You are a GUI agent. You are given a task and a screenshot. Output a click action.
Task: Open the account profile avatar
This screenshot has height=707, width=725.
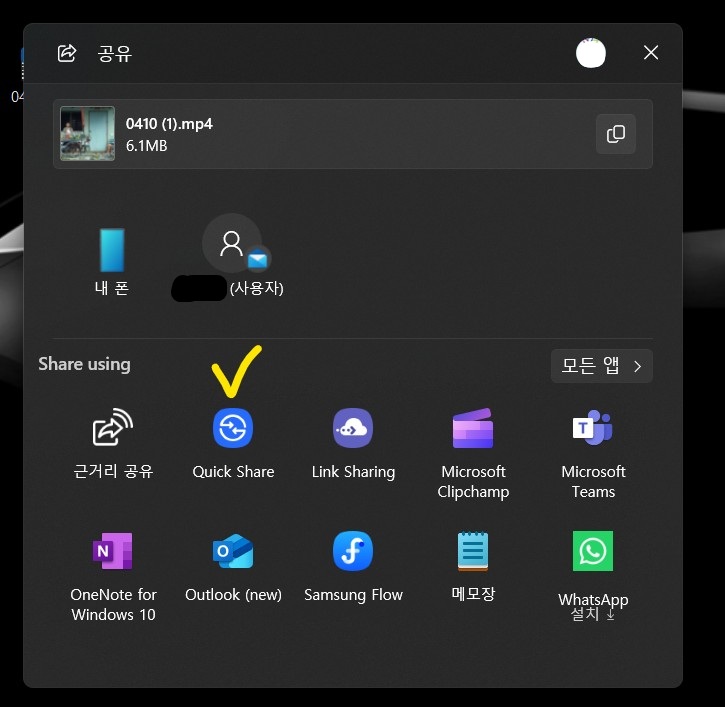591,53
